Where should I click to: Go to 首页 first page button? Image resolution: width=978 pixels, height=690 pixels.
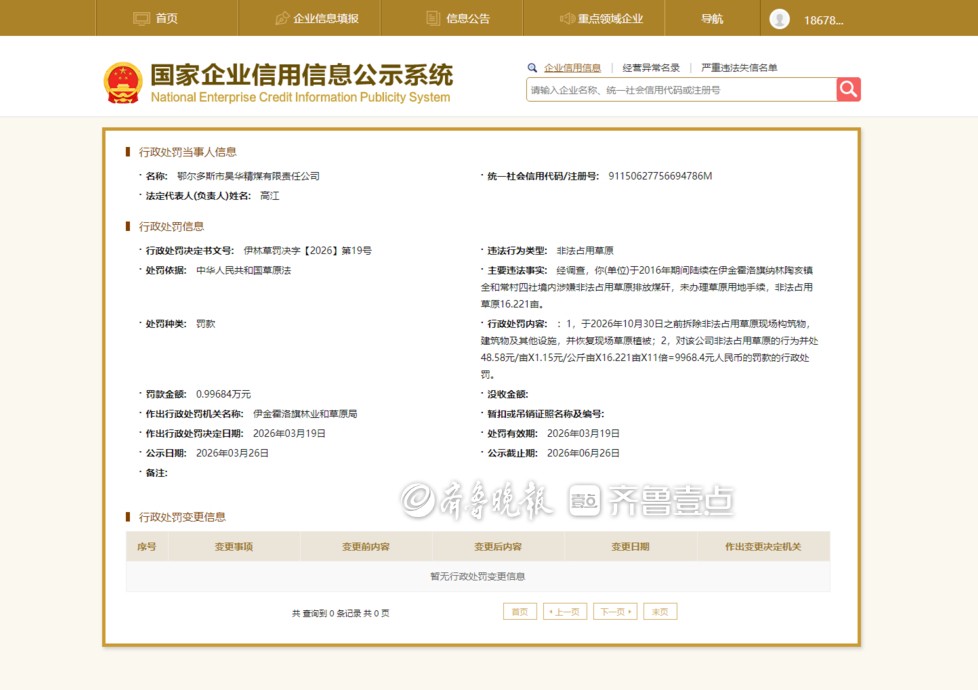tap(519, 612)
